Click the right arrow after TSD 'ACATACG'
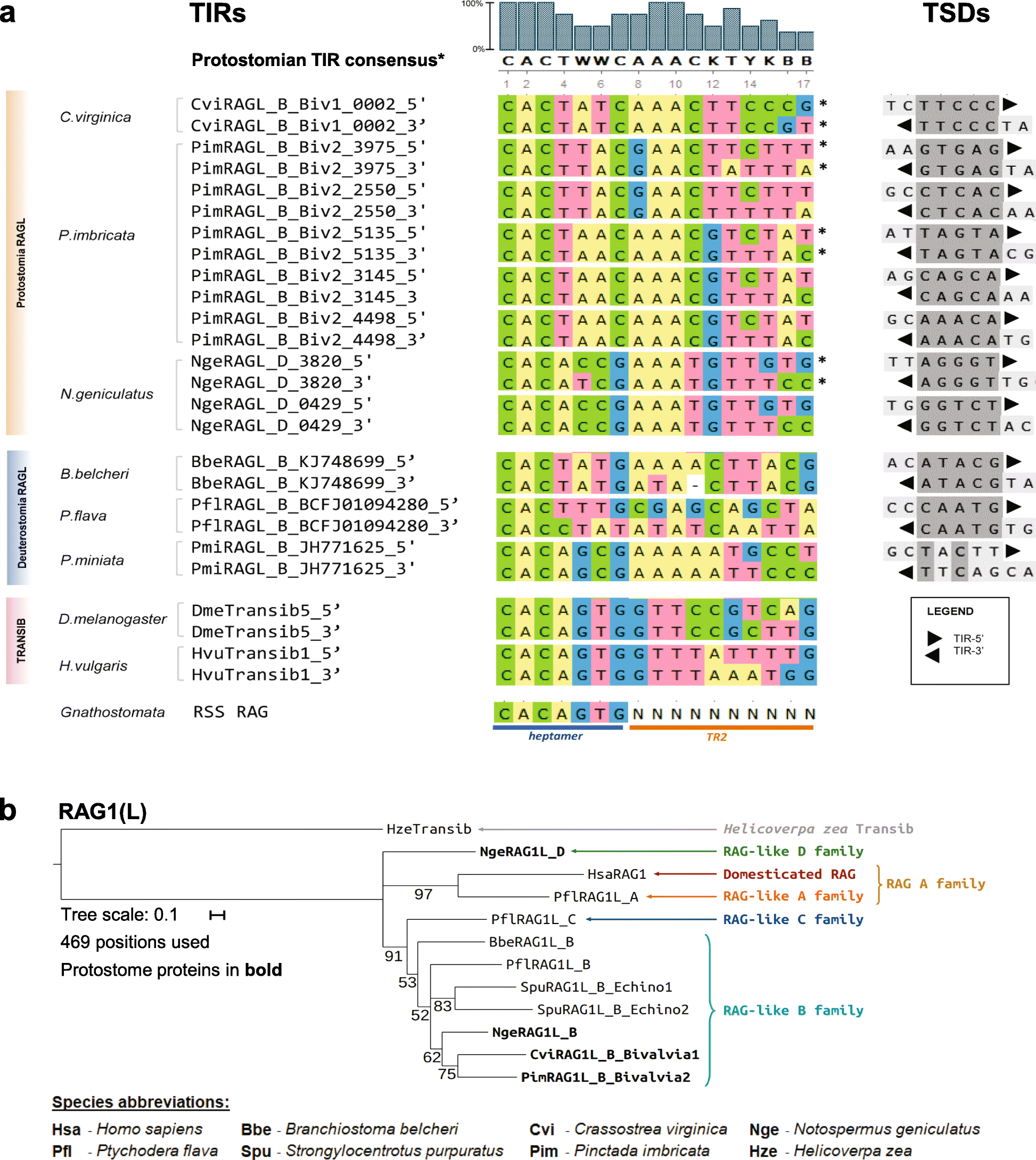The image size is (1036, 1160). [1013, 461]
